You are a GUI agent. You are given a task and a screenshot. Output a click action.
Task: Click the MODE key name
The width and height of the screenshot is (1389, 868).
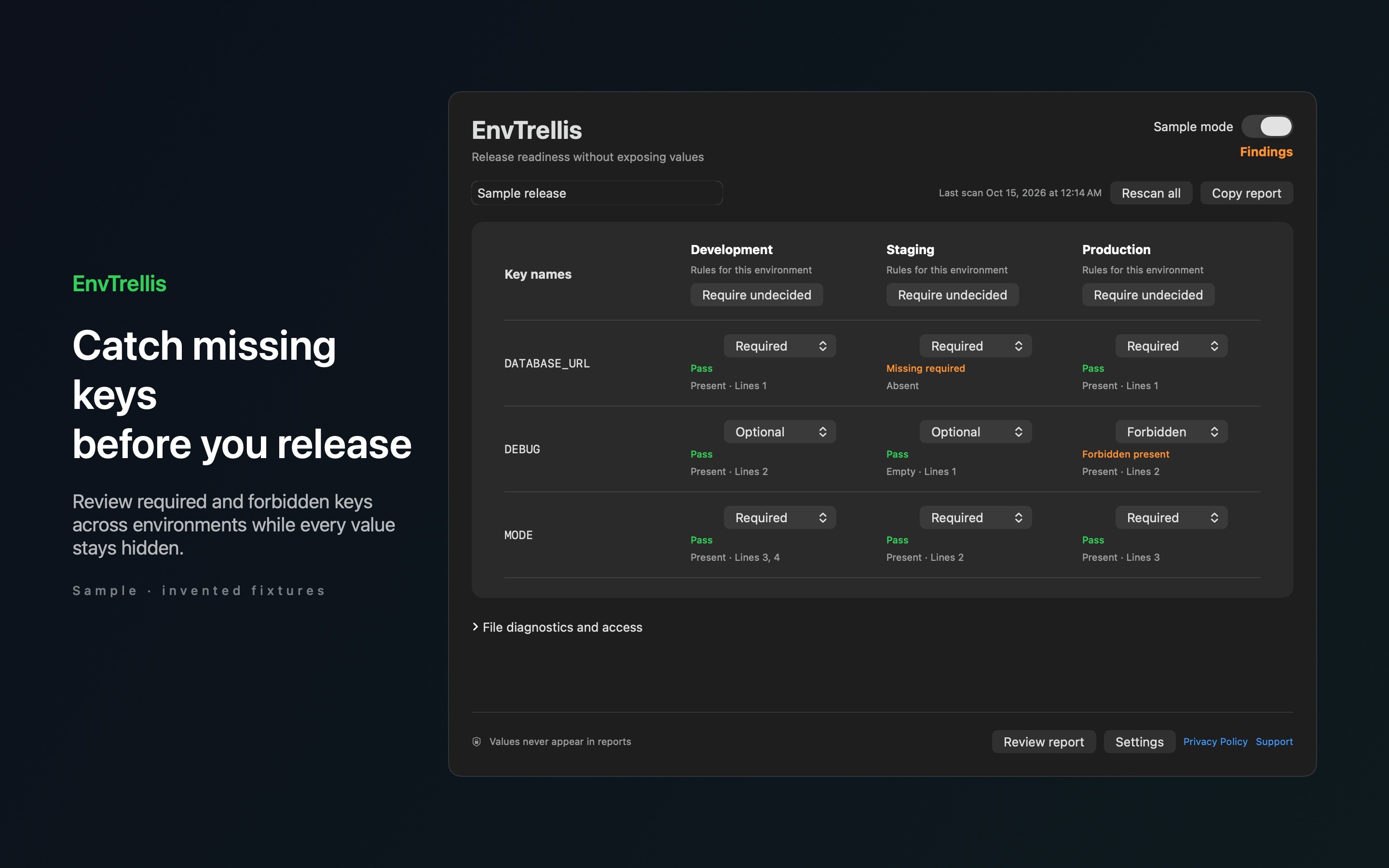(x=518, y=535)
